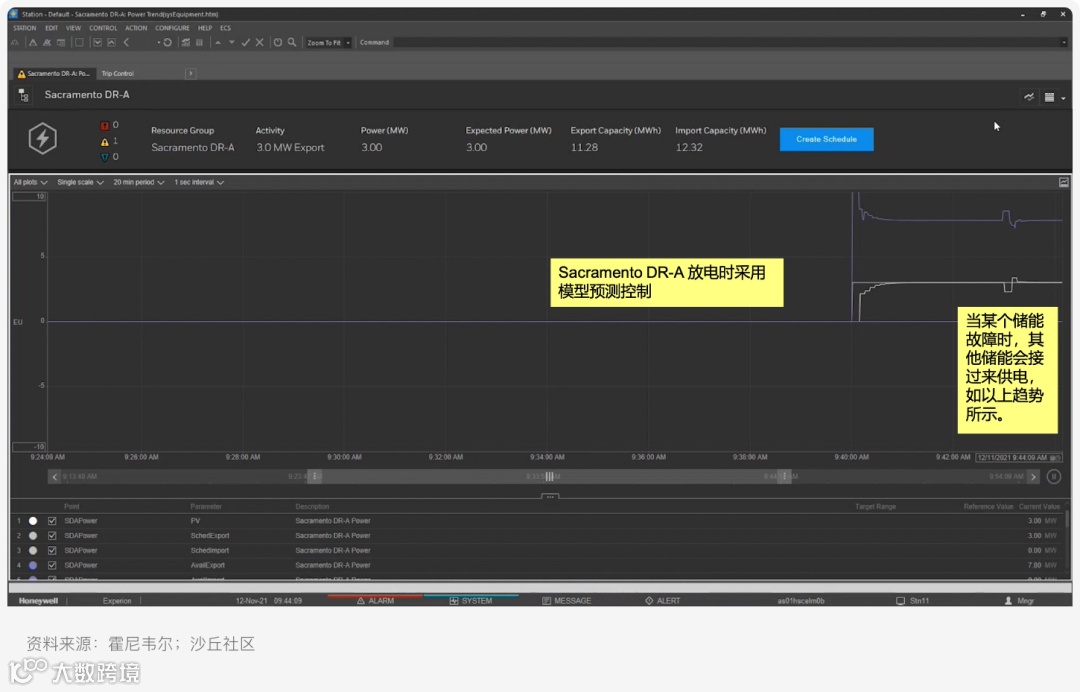This screenshot has height=692, width=1080.
Task: Click the Create Schedule button
Action: pos(827,139)
